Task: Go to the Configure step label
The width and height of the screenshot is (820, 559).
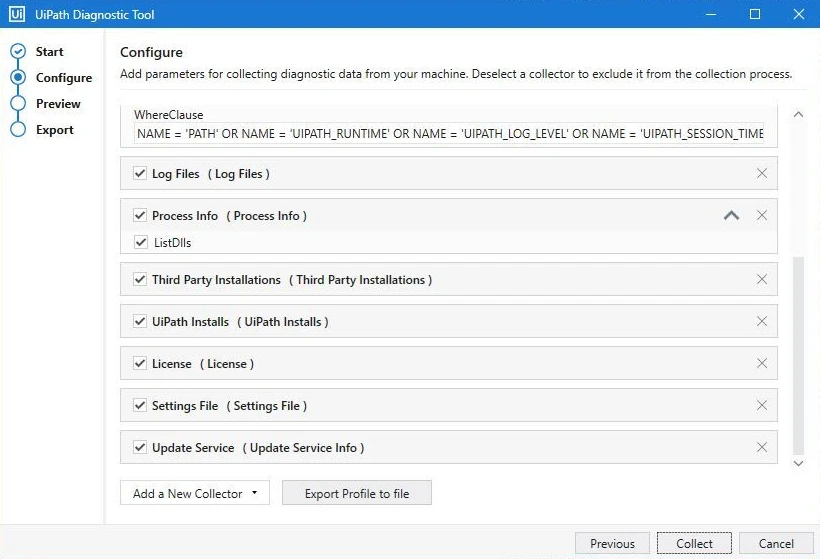Action: coord(64,78)
